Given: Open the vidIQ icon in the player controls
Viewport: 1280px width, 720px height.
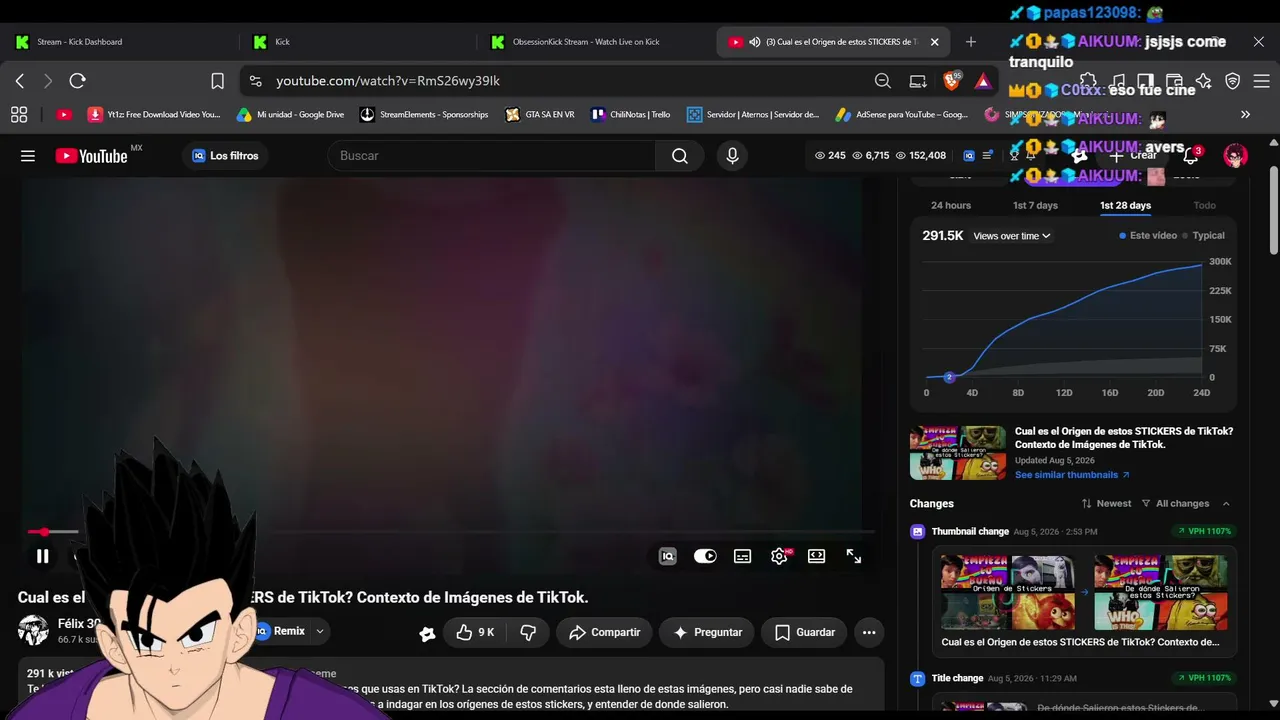Looking at the screenshot, I should coord(668,556).
